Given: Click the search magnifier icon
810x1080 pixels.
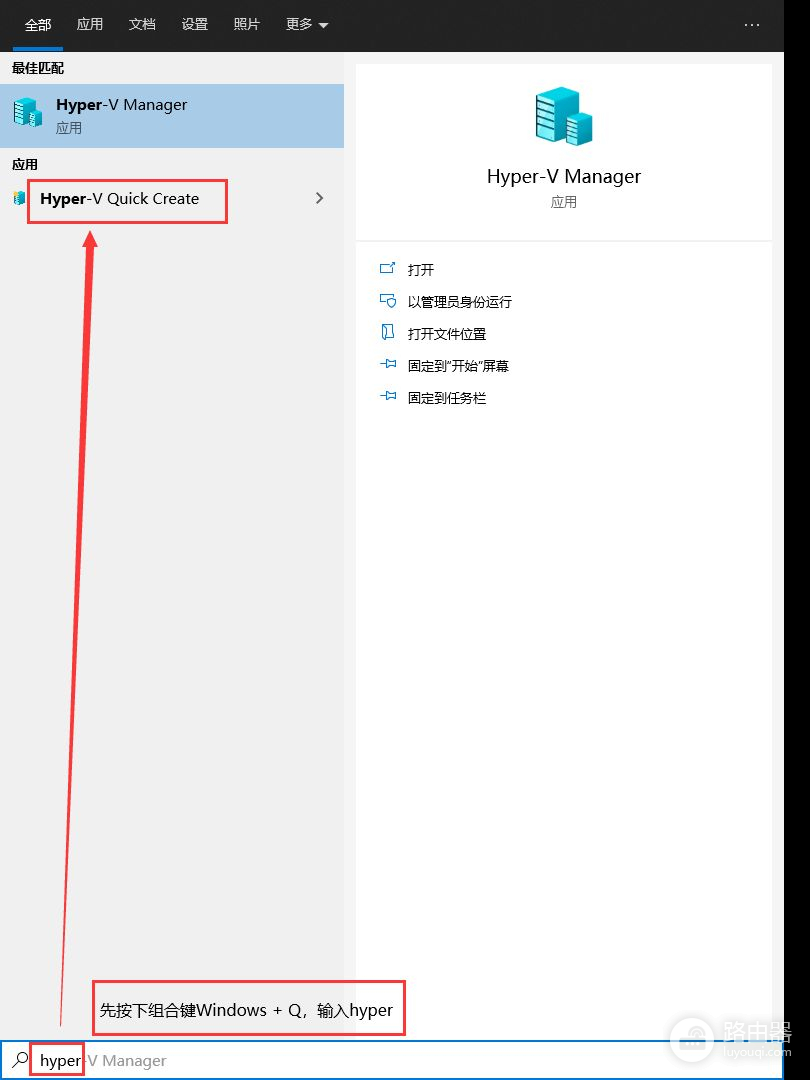Looking at the screenshot, I should pyautogui.click(x=20, y=1060).
